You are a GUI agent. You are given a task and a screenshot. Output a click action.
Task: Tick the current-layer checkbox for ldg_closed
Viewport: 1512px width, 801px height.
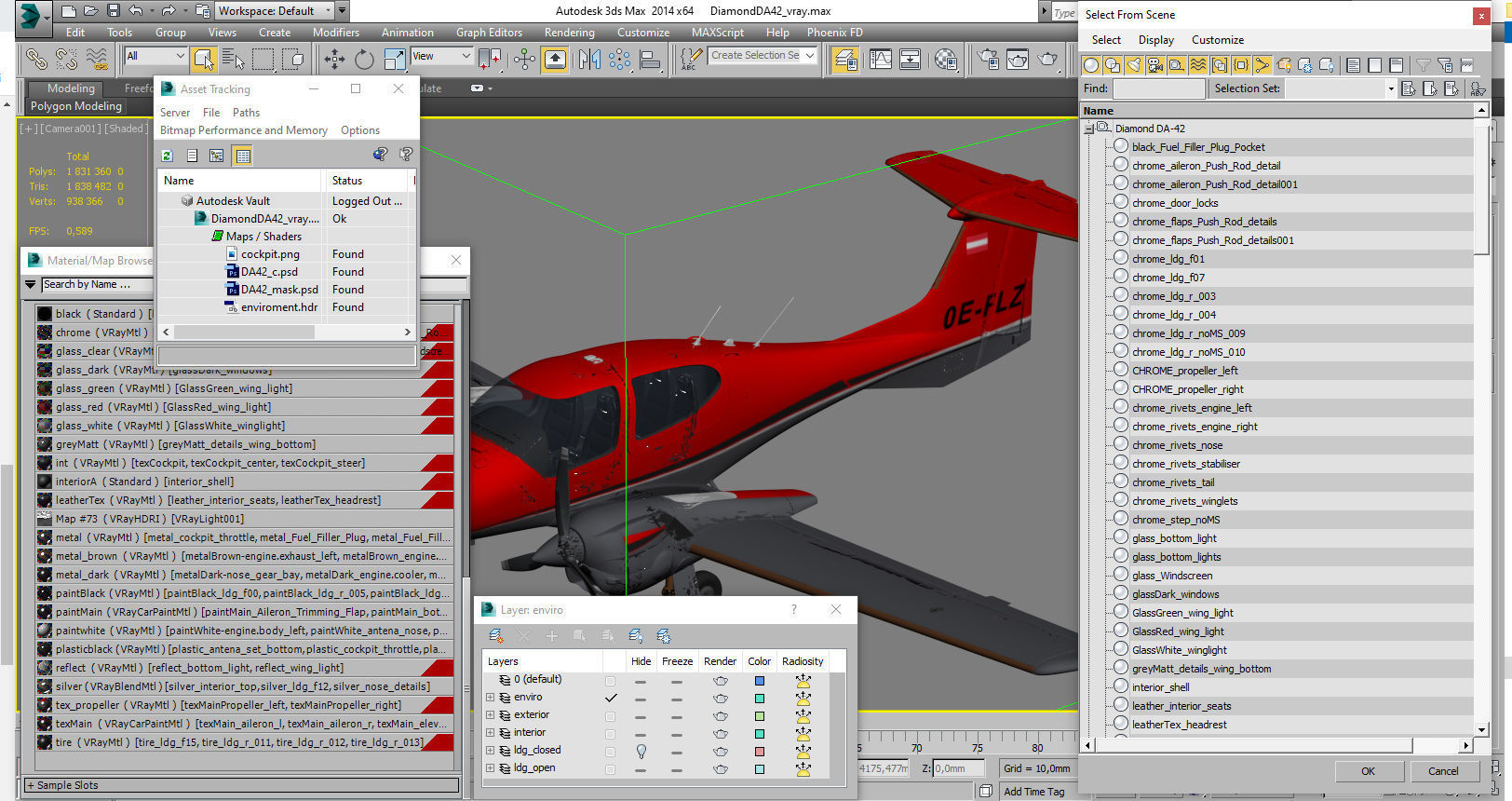coord(610,751)
